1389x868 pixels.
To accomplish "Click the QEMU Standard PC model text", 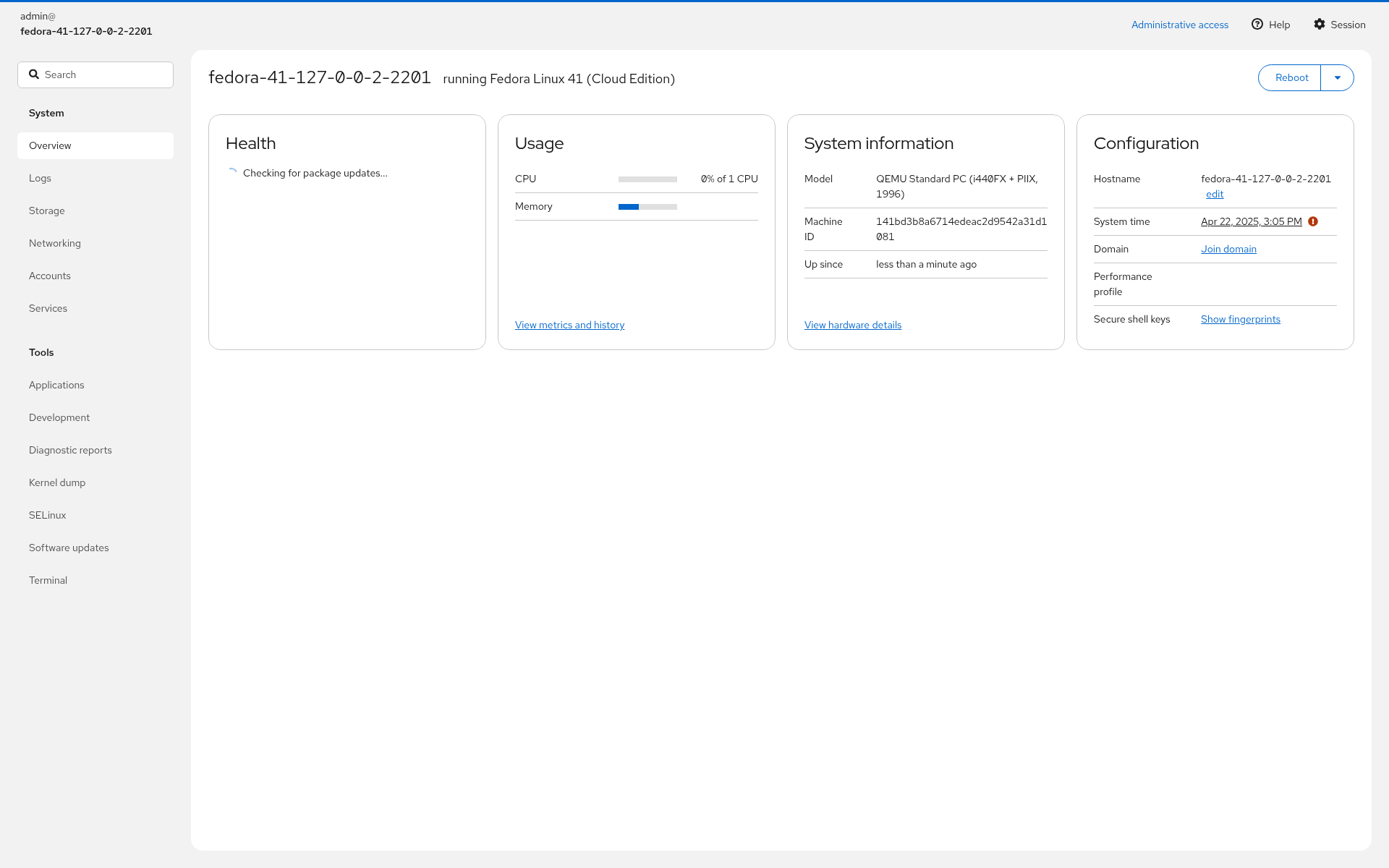I will (x=957, y=187).
